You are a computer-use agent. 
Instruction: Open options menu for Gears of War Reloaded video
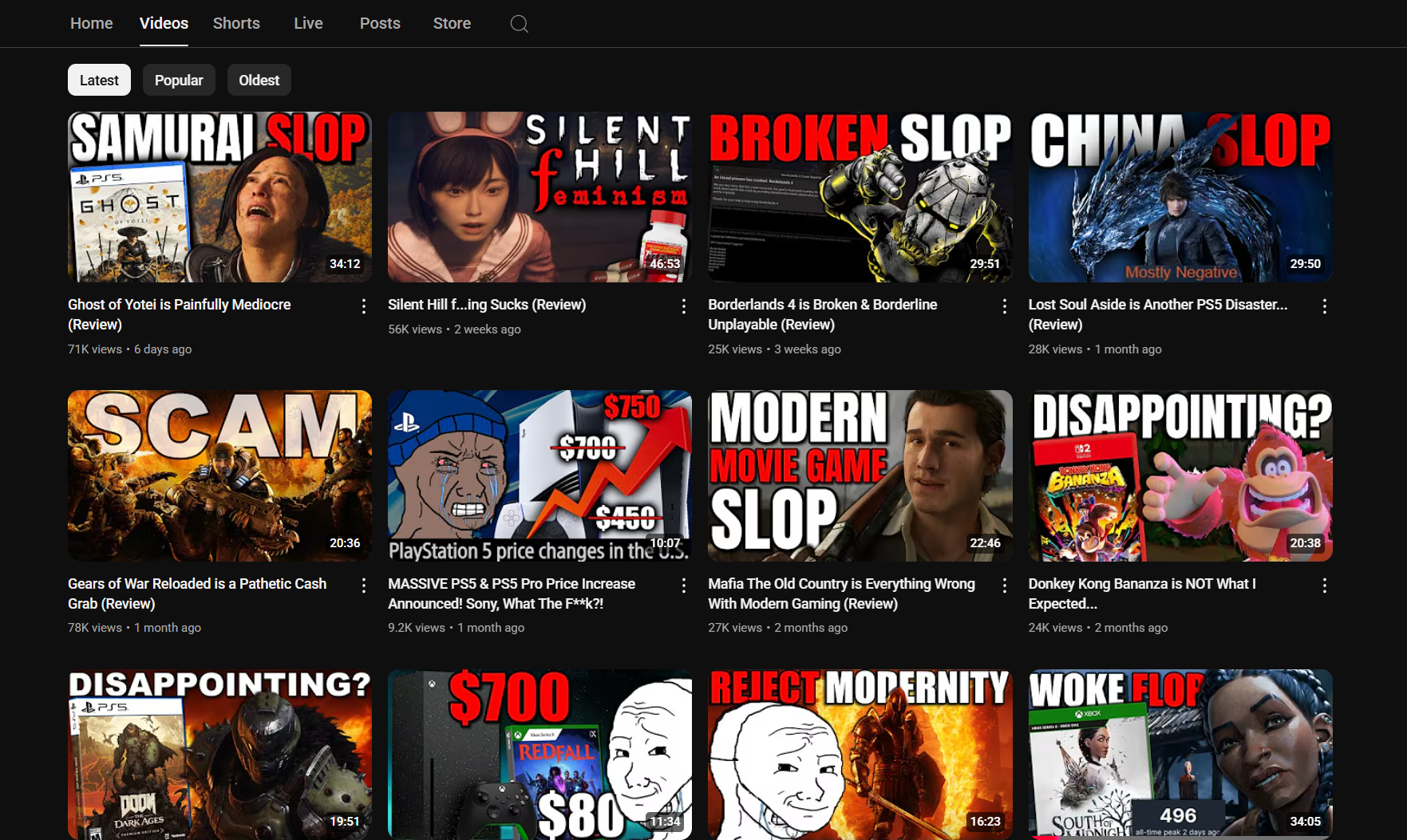[x=364, y=586]
